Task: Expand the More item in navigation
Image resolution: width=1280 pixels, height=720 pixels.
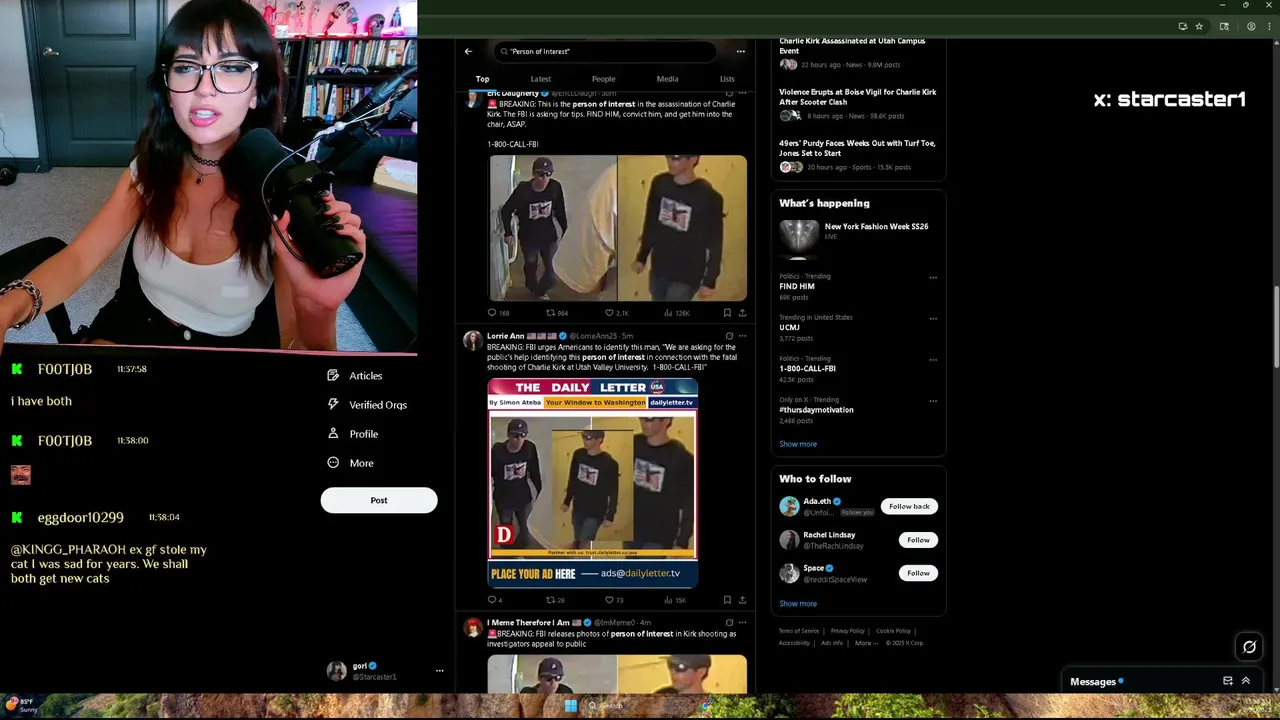Action: [x=351, y=463]
